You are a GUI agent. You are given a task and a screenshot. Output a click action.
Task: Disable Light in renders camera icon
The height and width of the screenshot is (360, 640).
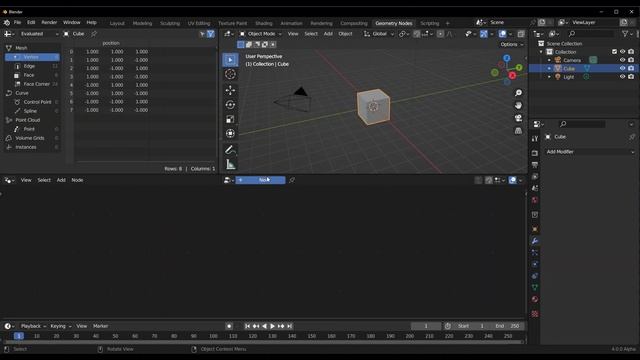631,77
